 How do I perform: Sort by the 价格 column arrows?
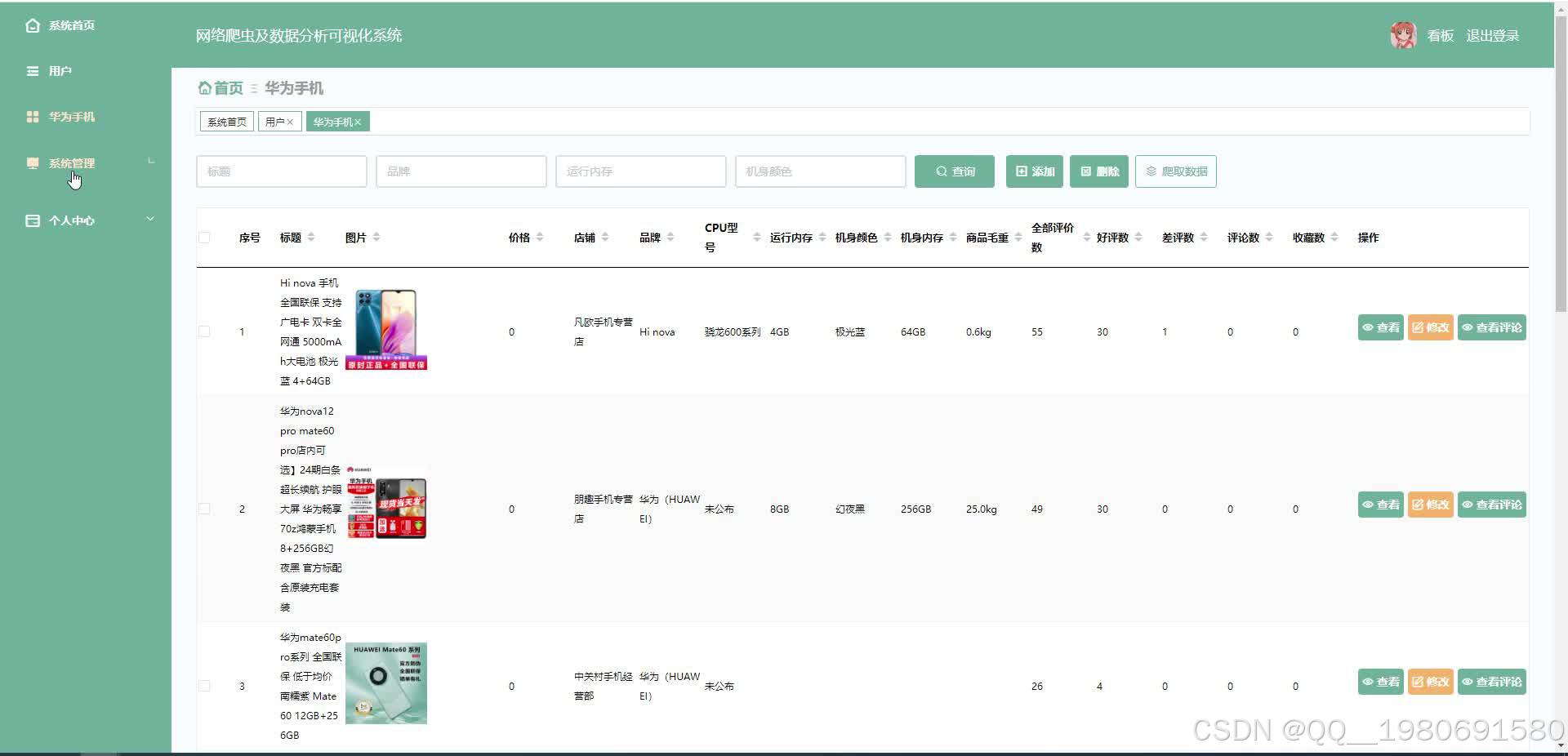pos(540,238)
